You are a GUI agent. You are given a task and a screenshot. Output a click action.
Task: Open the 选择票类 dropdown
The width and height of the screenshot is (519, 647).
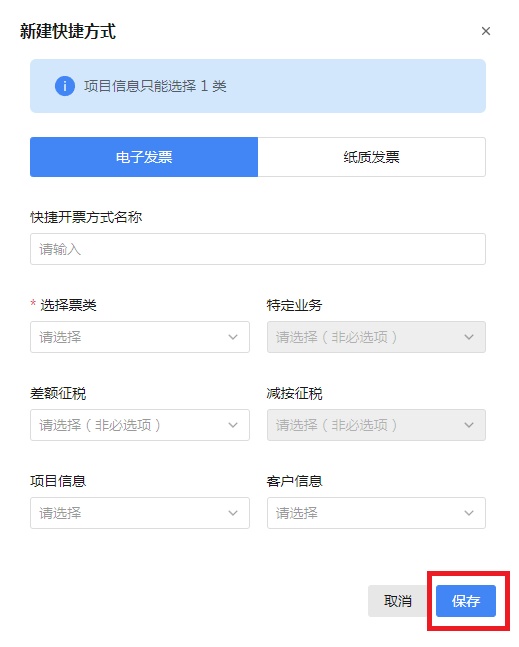(x=140, y=337)
